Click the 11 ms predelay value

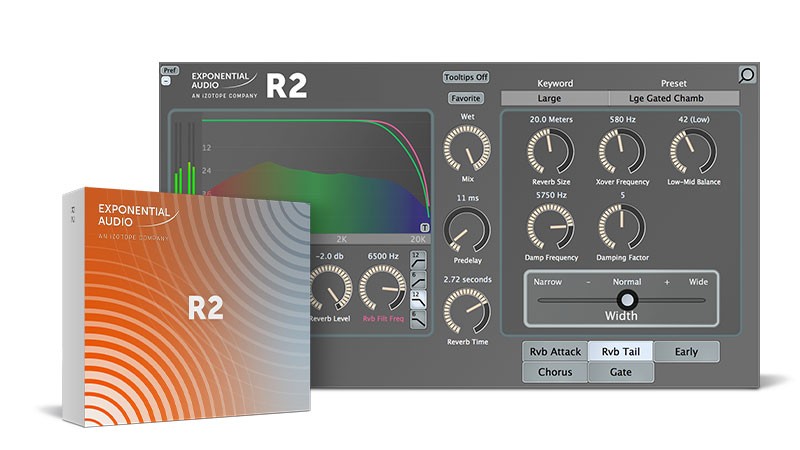[467, 198]
